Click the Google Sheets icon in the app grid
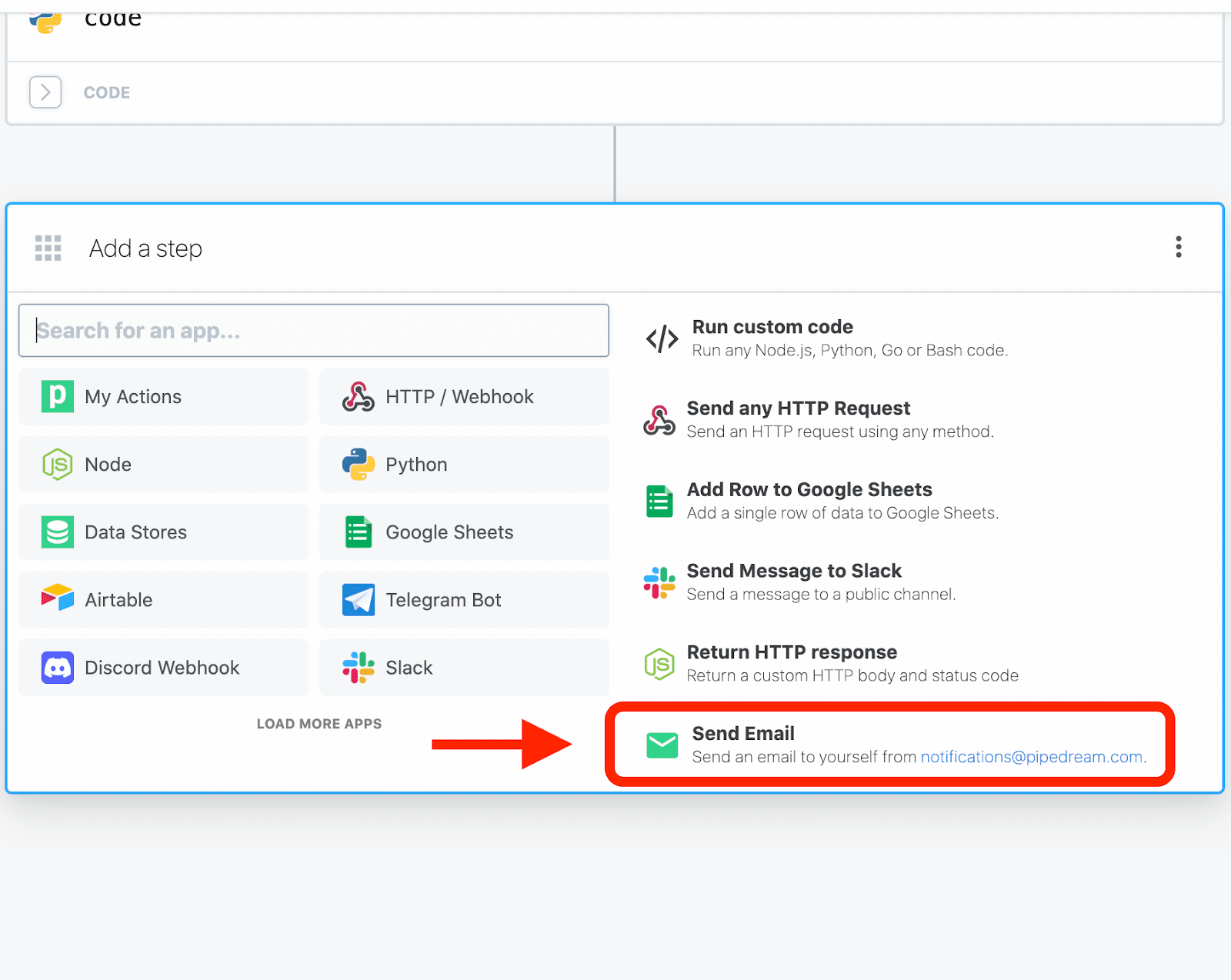The width and height of the screenshot is (1231, 980). coord(359,532)
